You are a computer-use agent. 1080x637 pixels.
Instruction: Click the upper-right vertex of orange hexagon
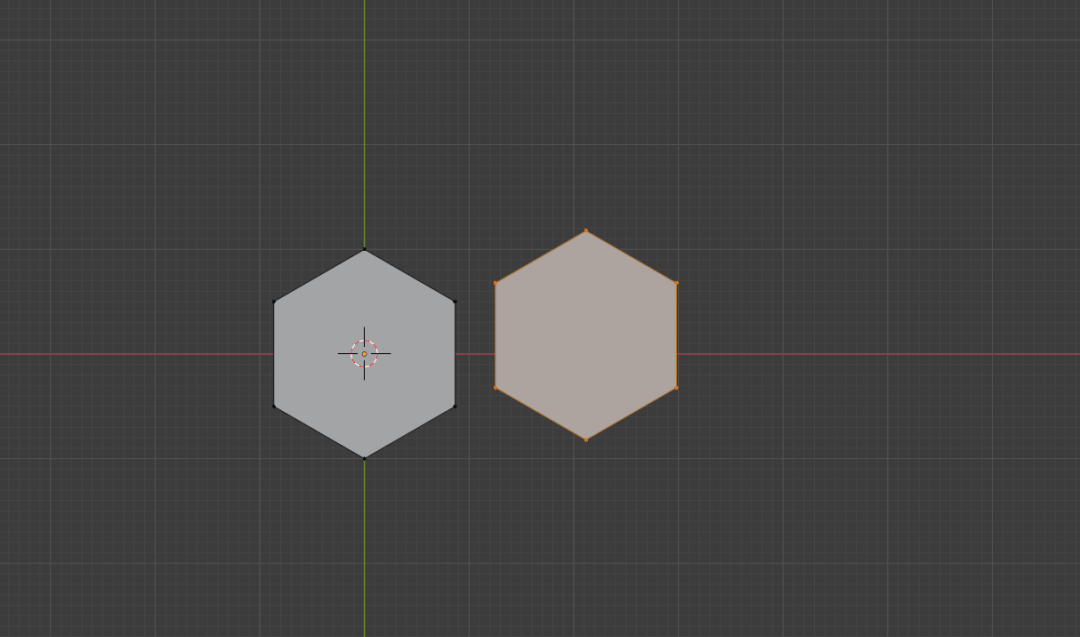coord(676,283)
